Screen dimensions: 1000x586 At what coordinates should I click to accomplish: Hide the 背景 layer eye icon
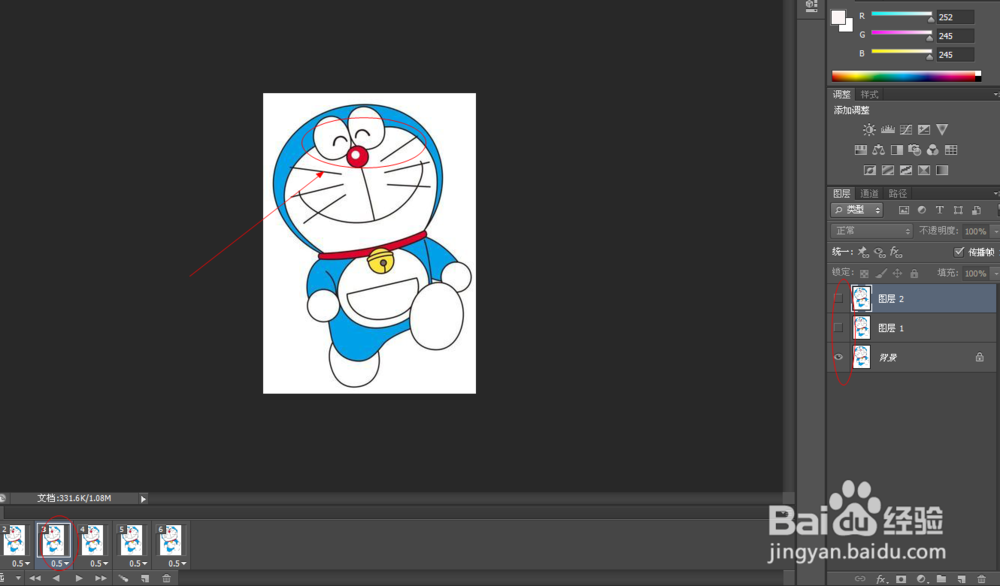coord(838,357)
